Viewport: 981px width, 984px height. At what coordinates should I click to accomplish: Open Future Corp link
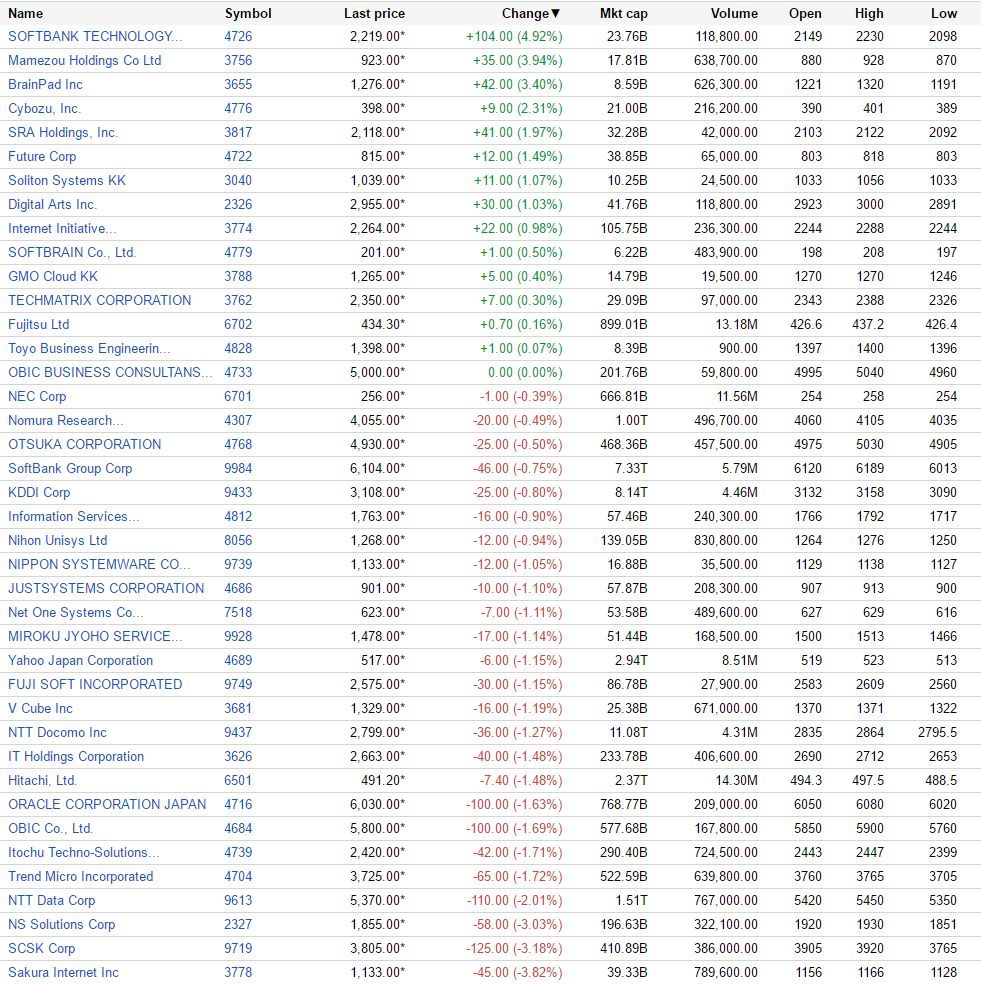click(x=42, y=156)
